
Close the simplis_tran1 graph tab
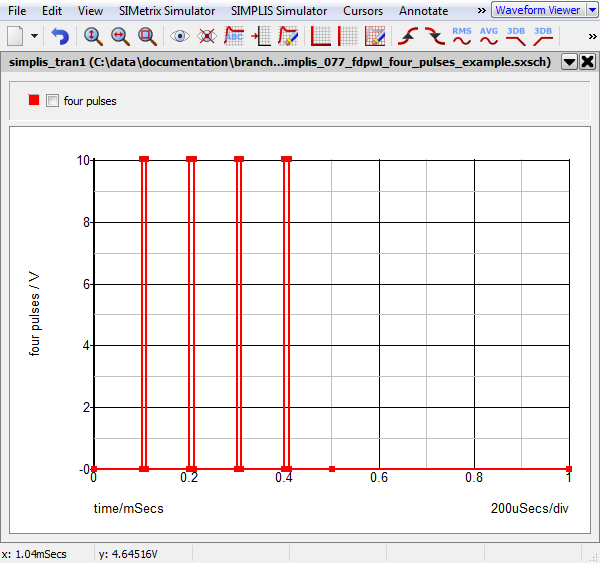pos(587,61)
